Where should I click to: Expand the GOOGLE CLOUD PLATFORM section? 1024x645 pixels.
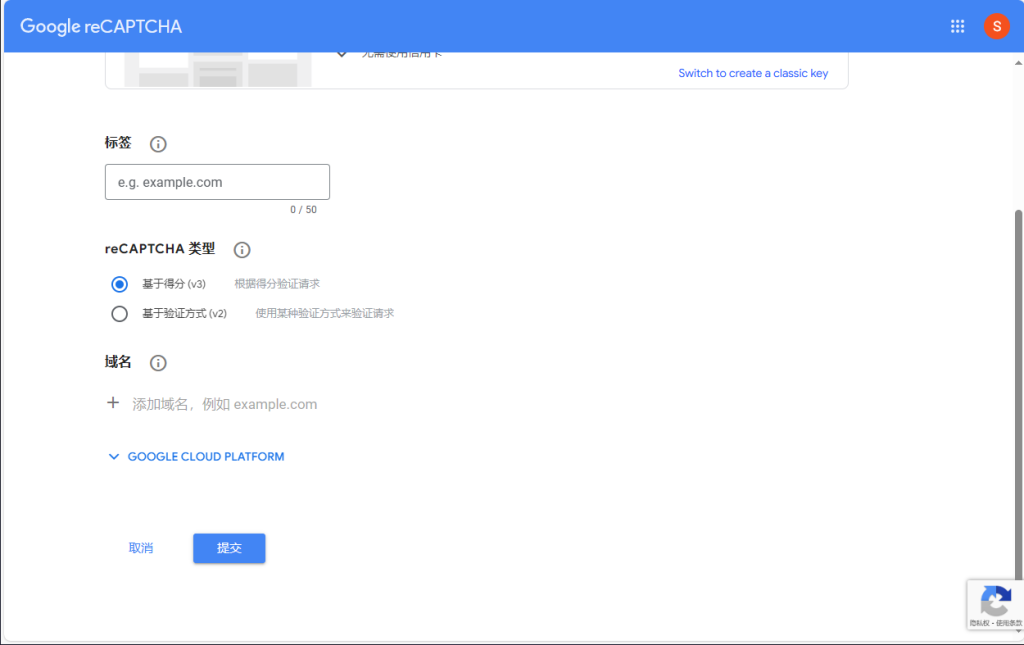pos(196,456)
